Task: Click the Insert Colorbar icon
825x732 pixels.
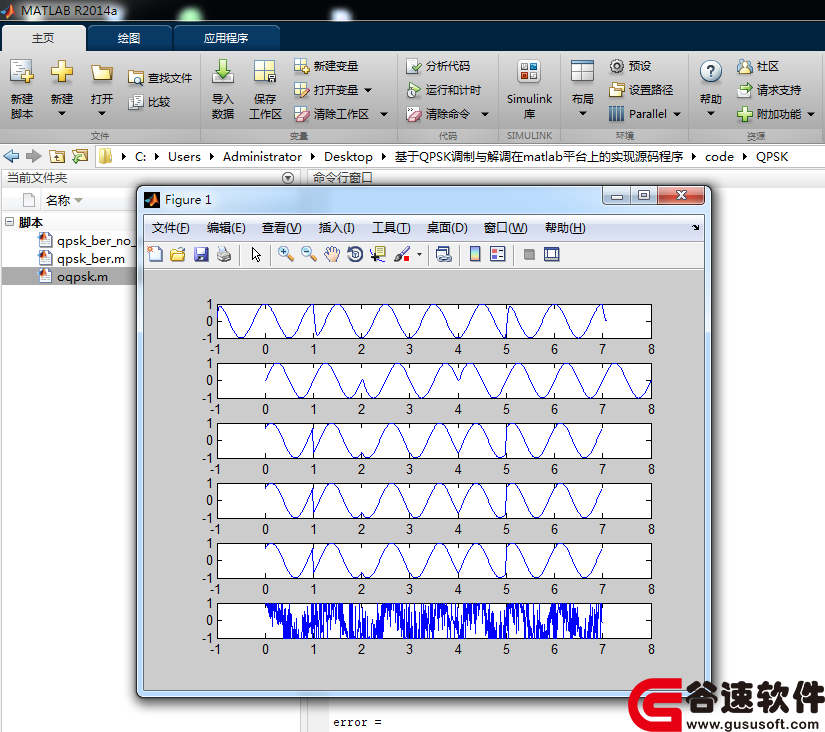Action: (x=475, y=255)
